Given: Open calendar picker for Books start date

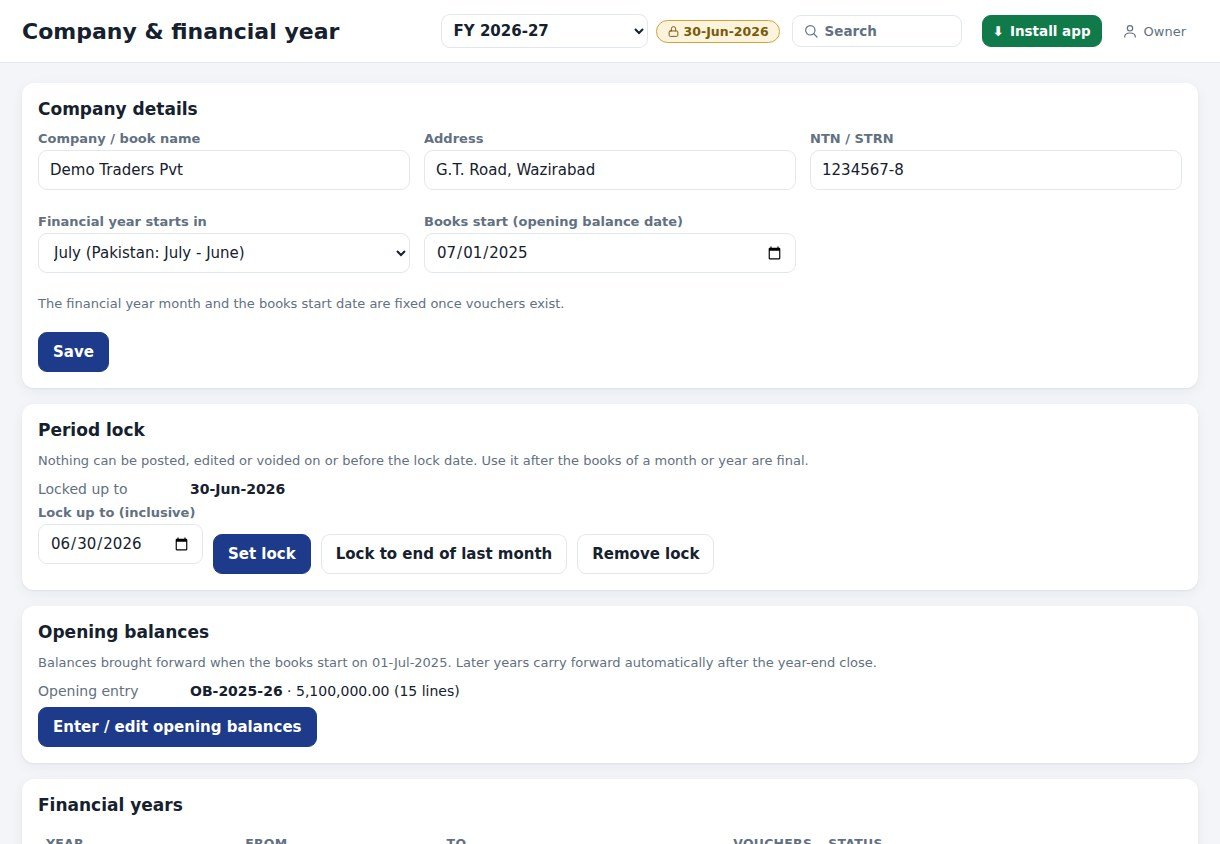Looking at the screenshot, I should pyautogui.click(x=774, y=253).
